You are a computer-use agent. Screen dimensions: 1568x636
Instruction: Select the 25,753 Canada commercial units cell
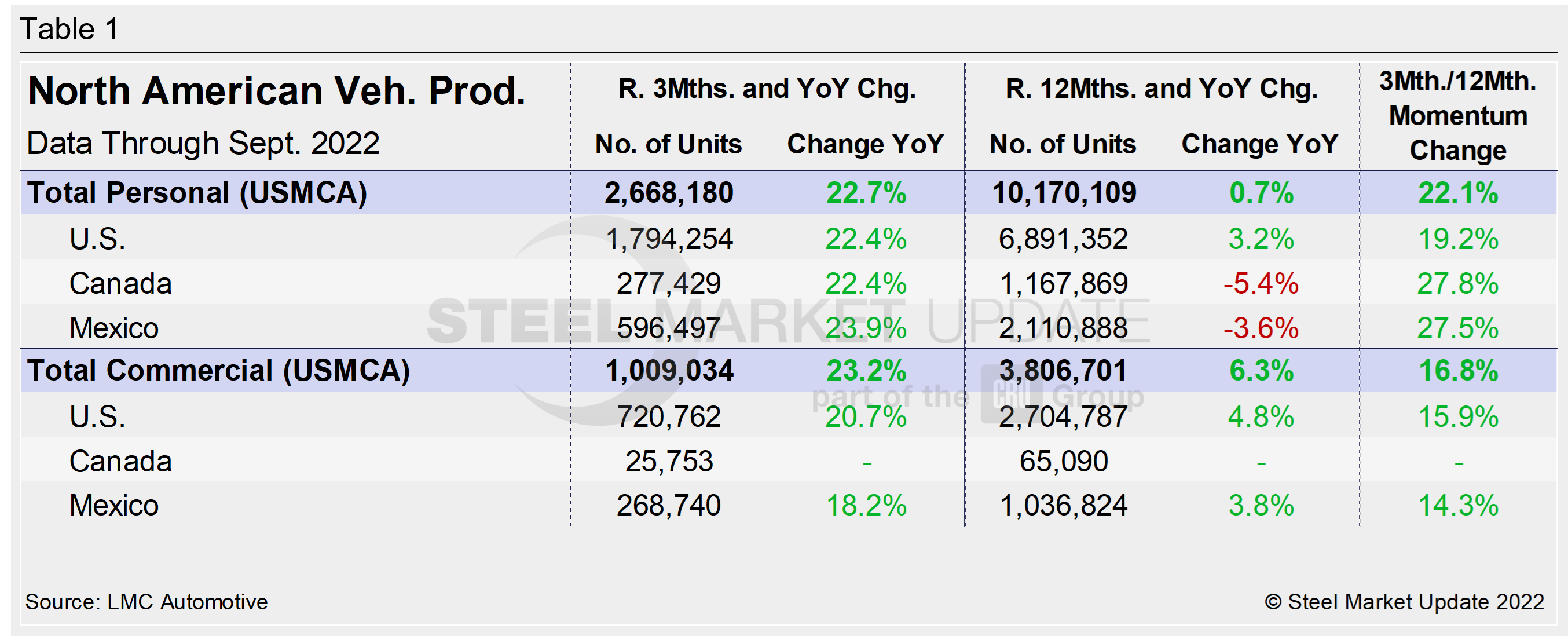click(669, 462)
